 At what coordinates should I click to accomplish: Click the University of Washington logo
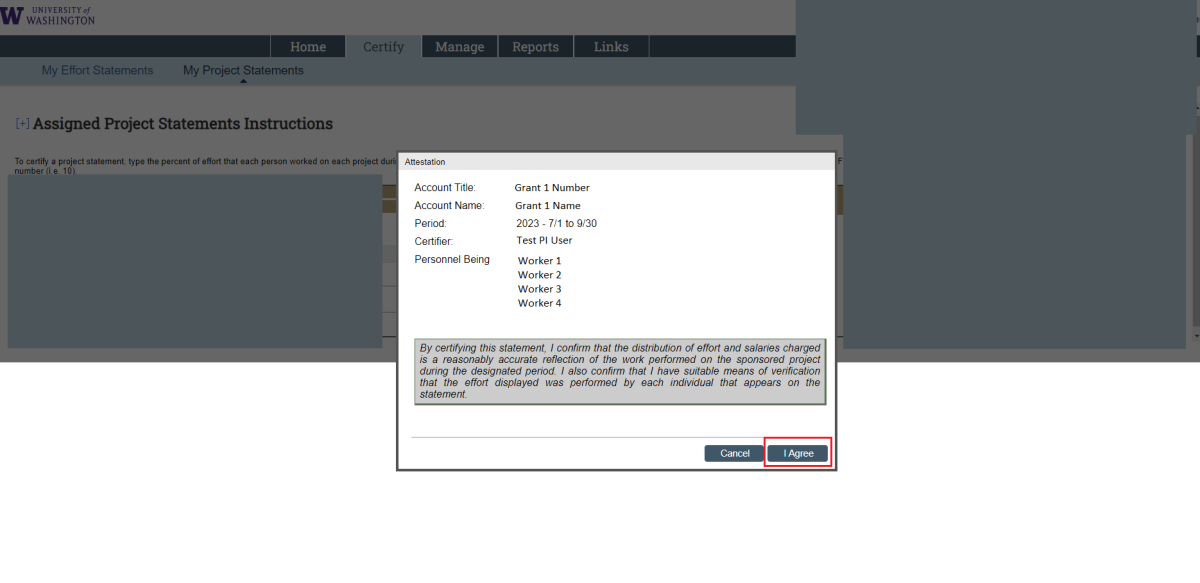[49, 14]
